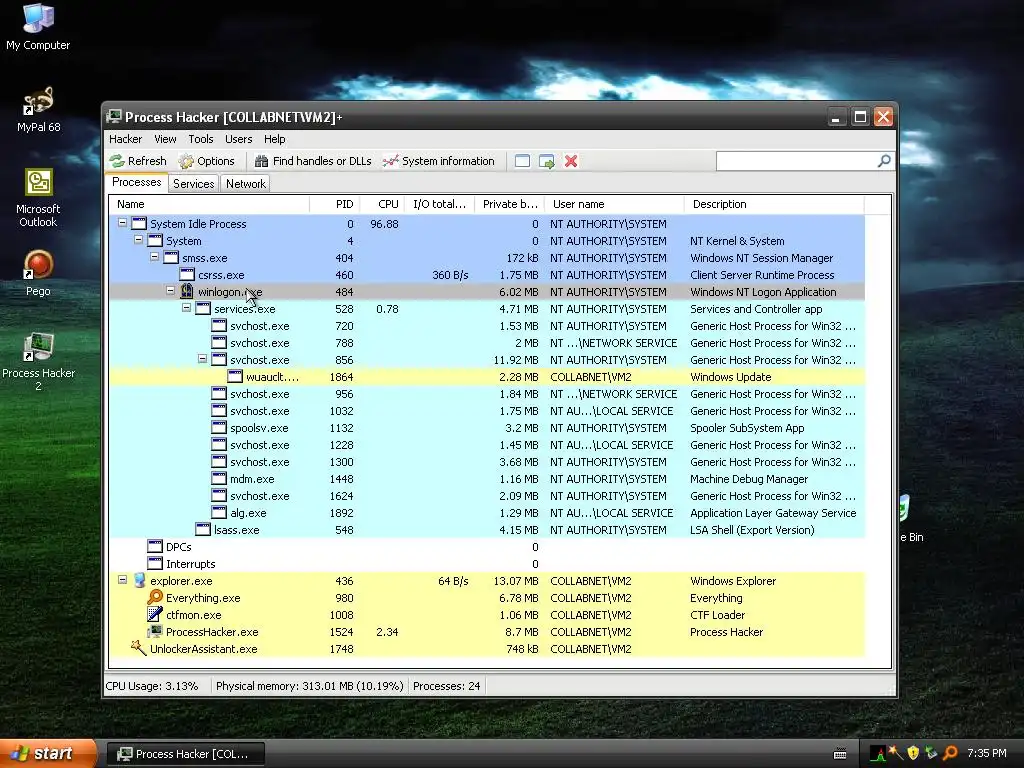
Task: Launch Pego desktop shortcut
Action: [38, 273]
